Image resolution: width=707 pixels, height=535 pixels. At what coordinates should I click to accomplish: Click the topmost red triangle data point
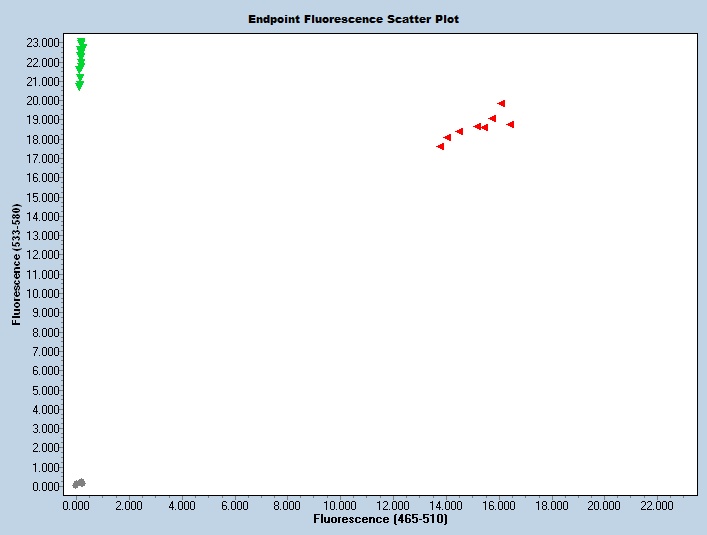tap(501, 103)
